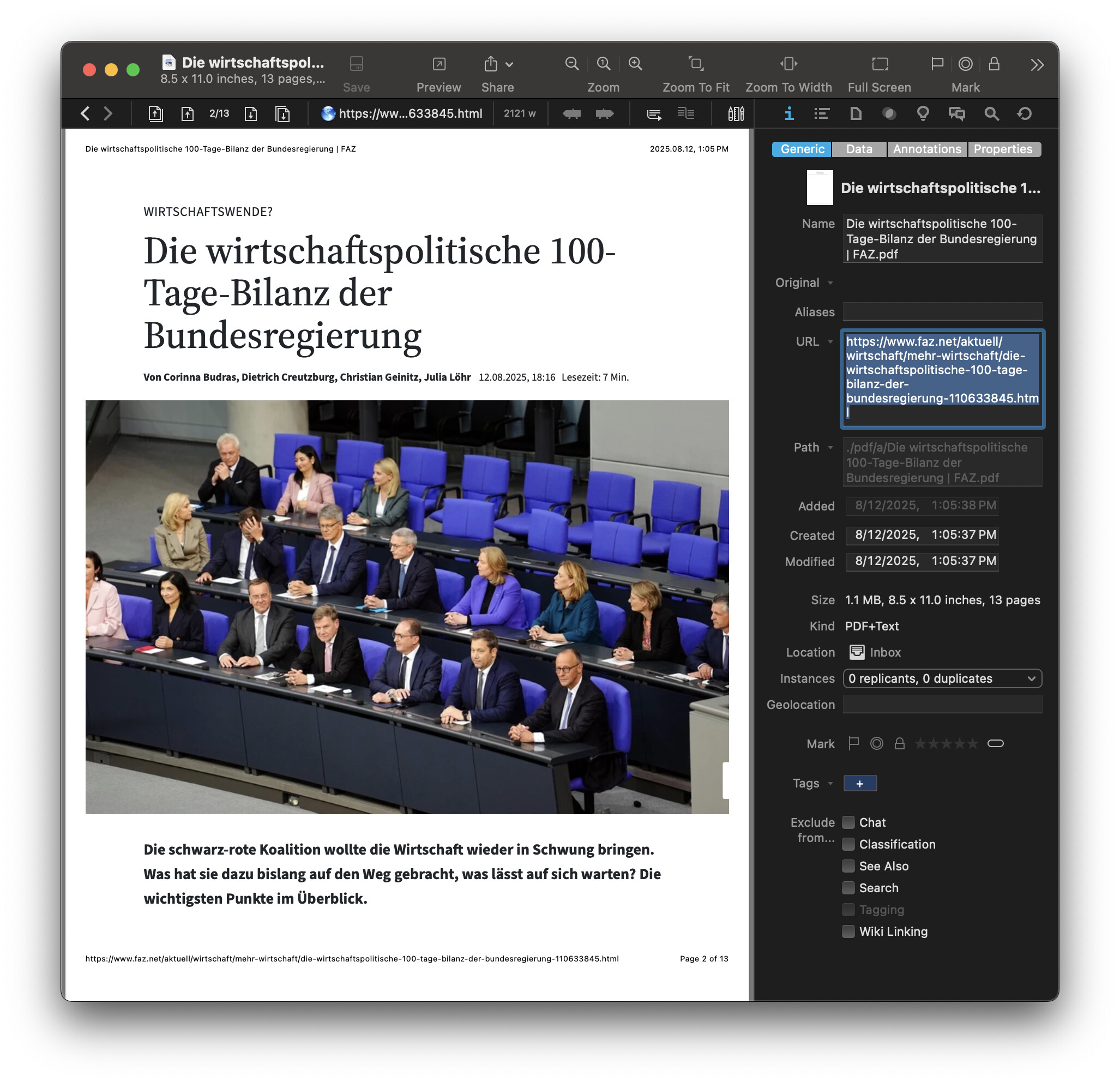Enable Exclude from Chat checkbox
1120x1082 pixels.
[848, 822]
